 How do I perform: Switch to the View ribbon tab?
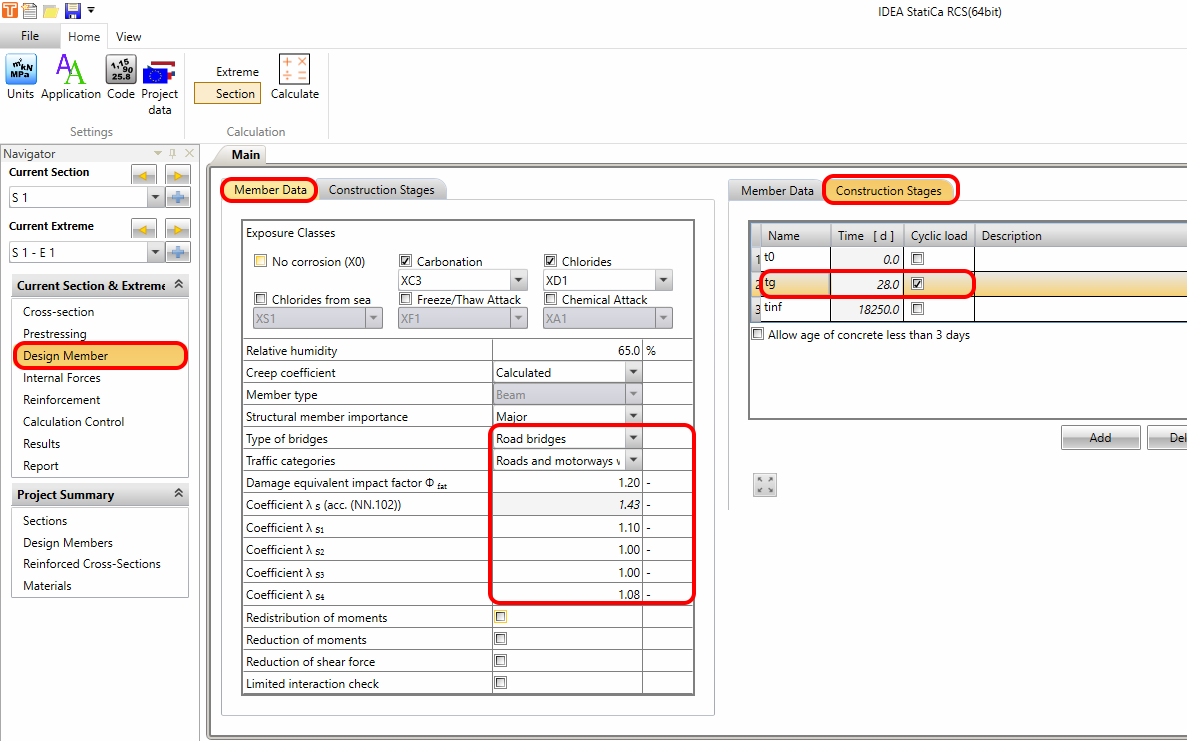[x=128, y=37]
